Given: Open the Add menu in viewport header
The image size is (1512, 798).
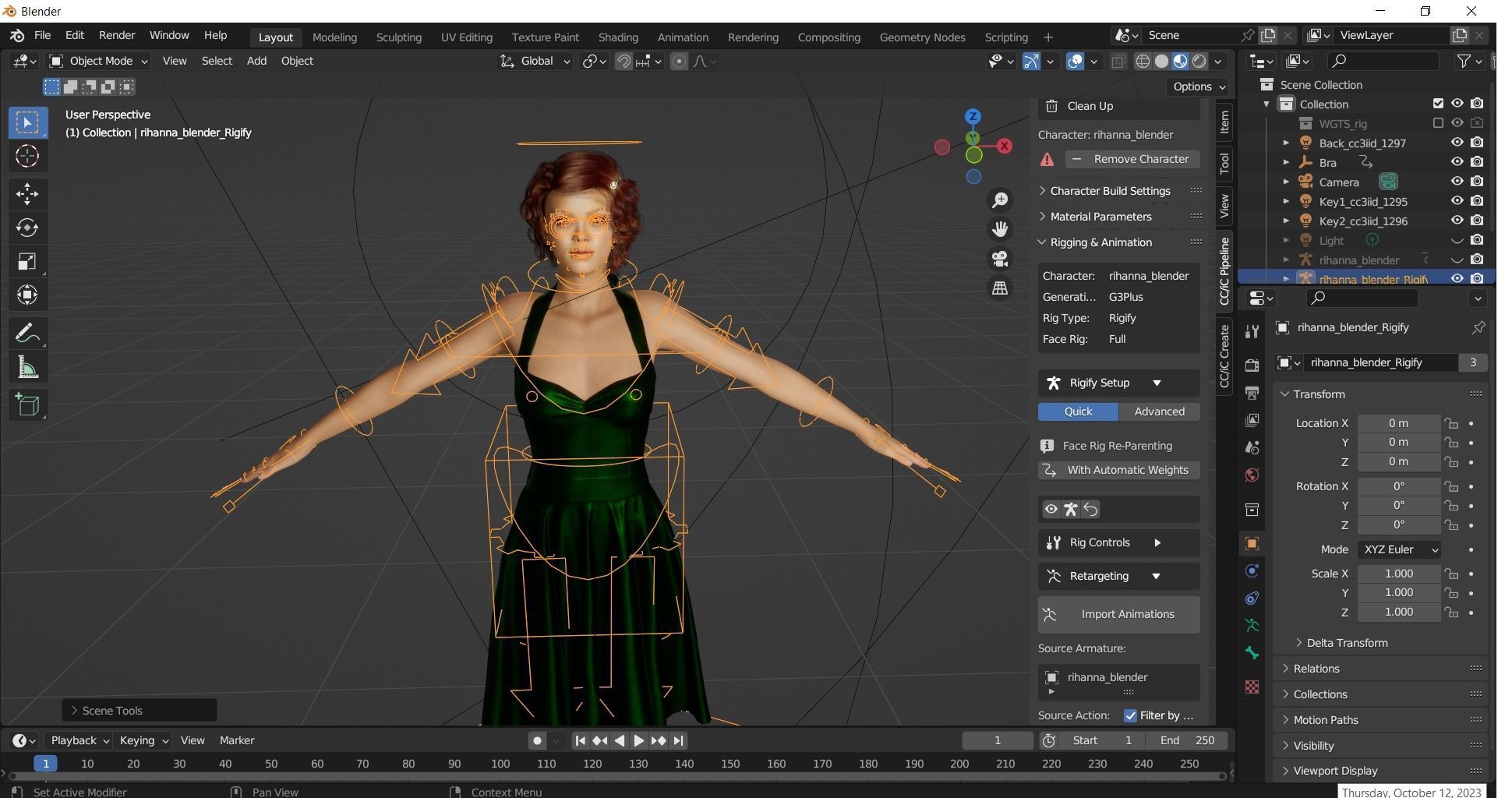Looking at the screenshot, I should point(256,61).
